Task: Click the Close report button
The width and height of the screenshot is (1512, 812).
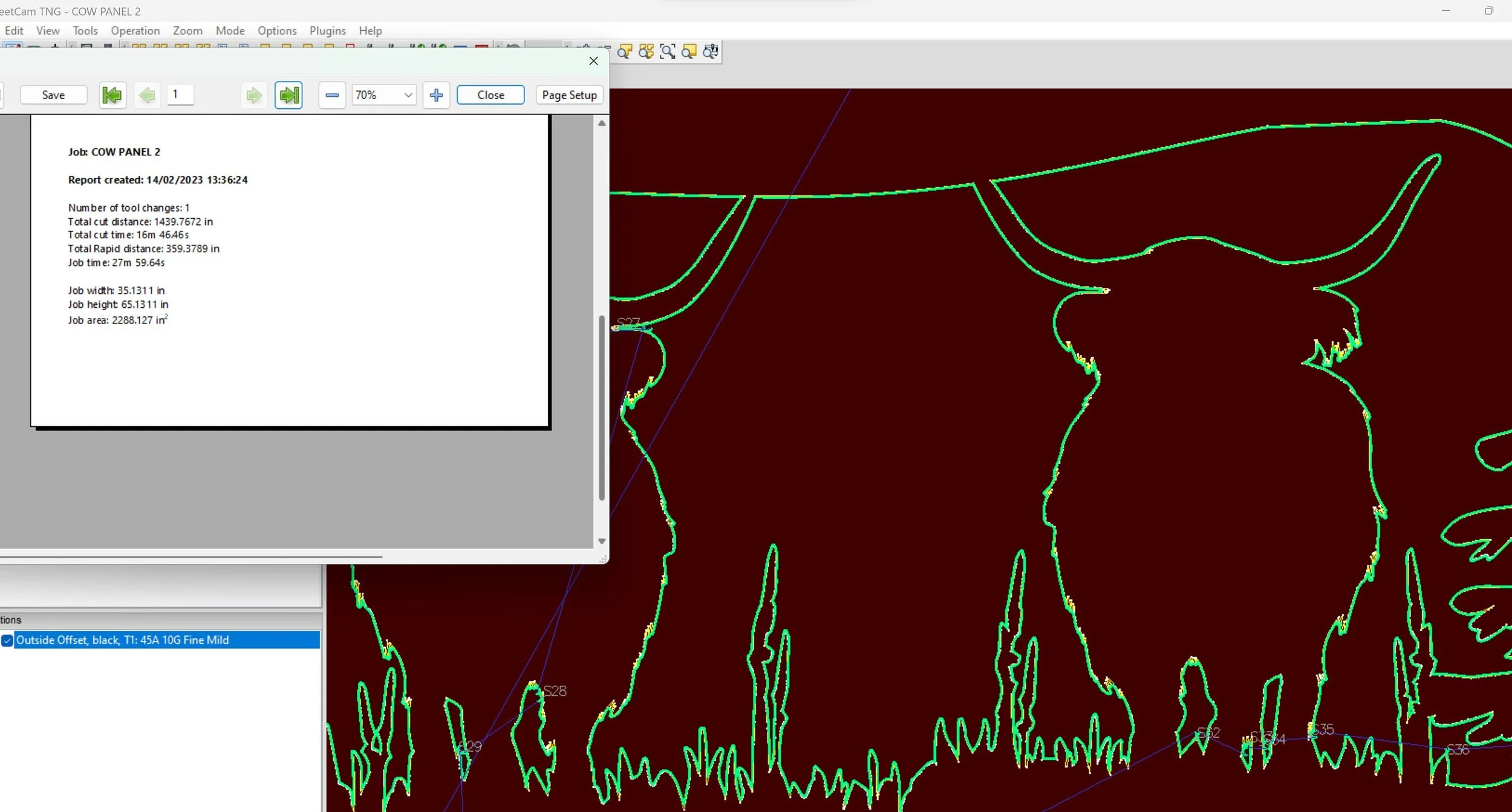Action: (x=490, y=95)
